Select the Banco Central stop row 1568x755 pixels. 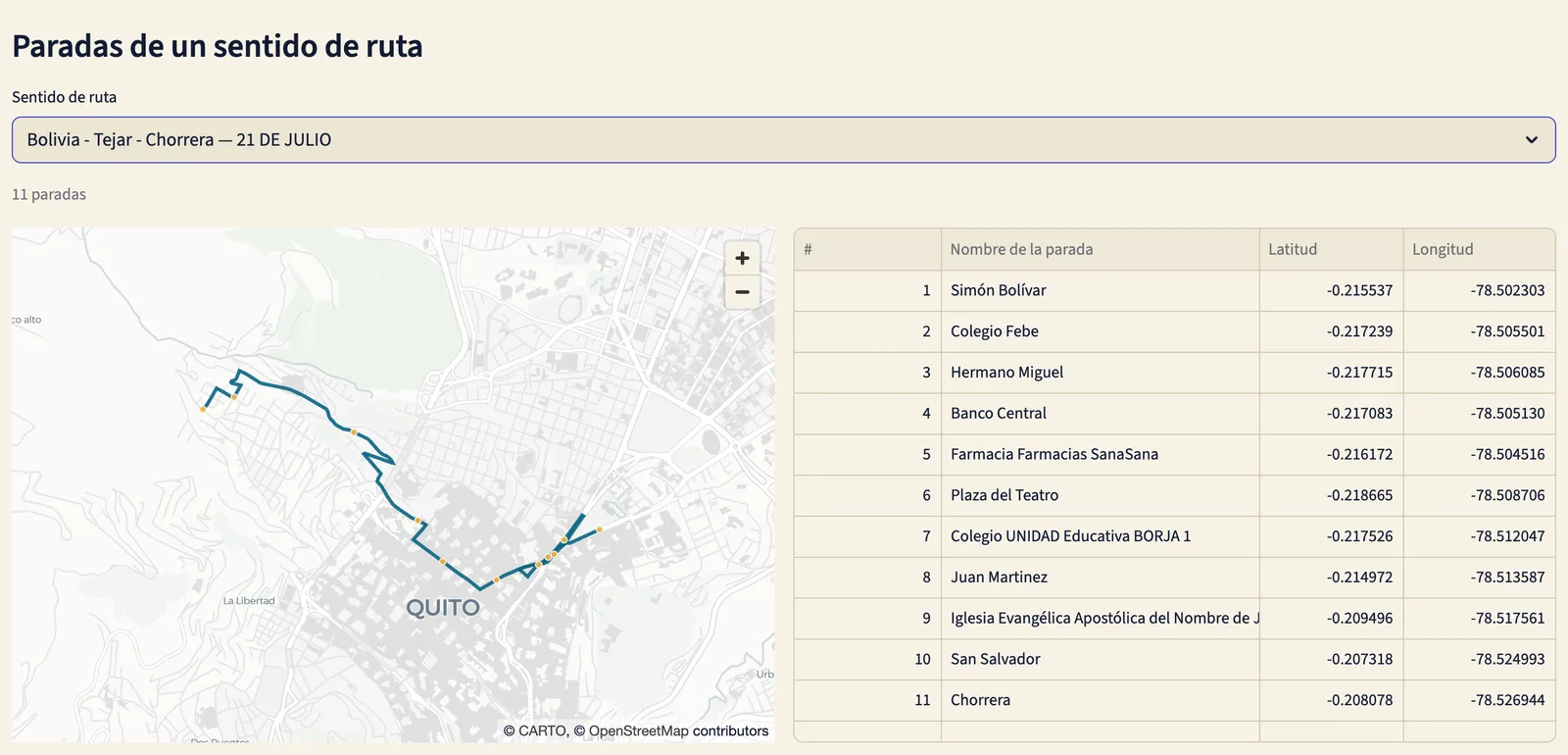click(x=1174, y=414)
